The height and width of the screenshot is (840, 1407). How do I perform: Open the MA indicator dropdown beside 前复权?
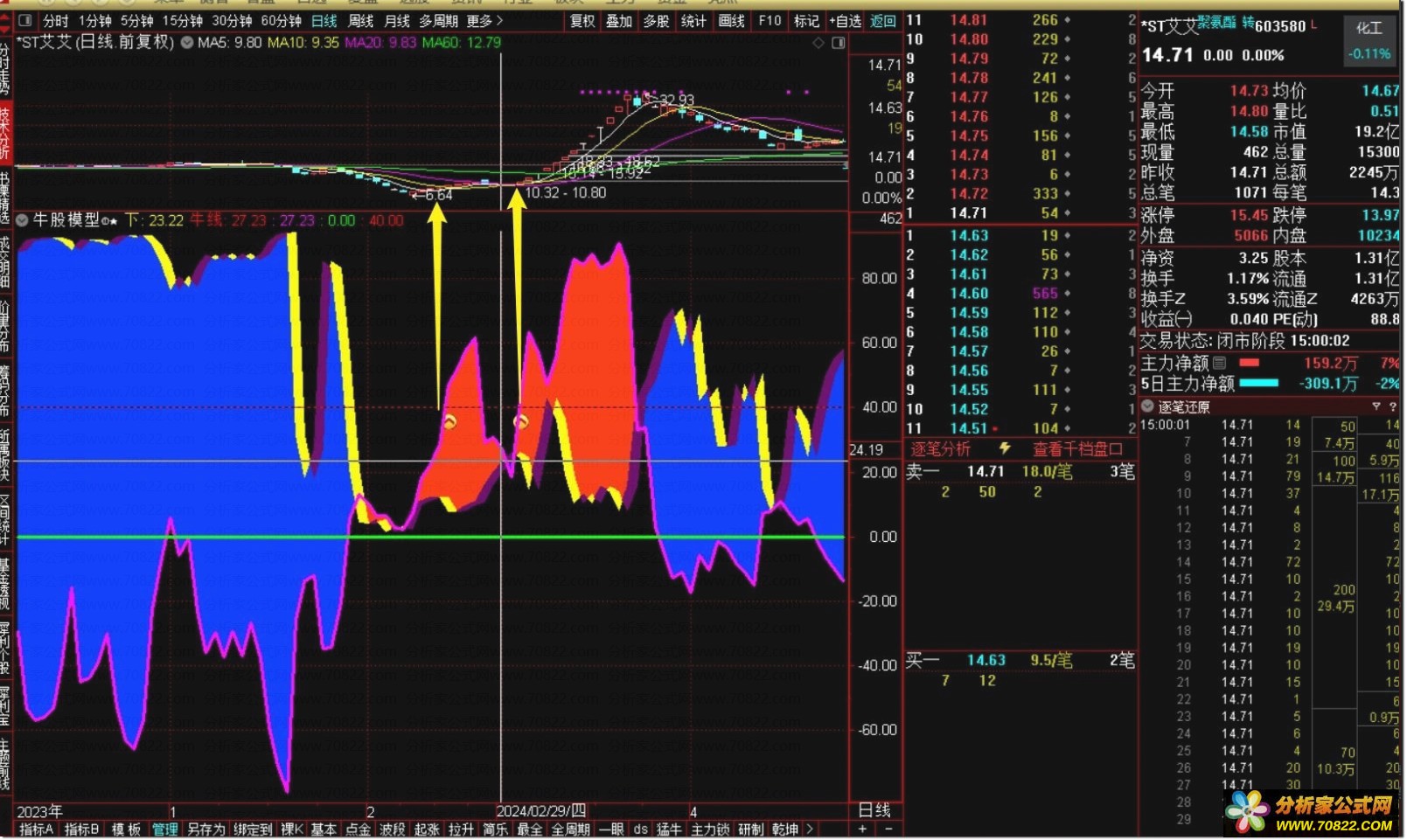pos(187,42)
